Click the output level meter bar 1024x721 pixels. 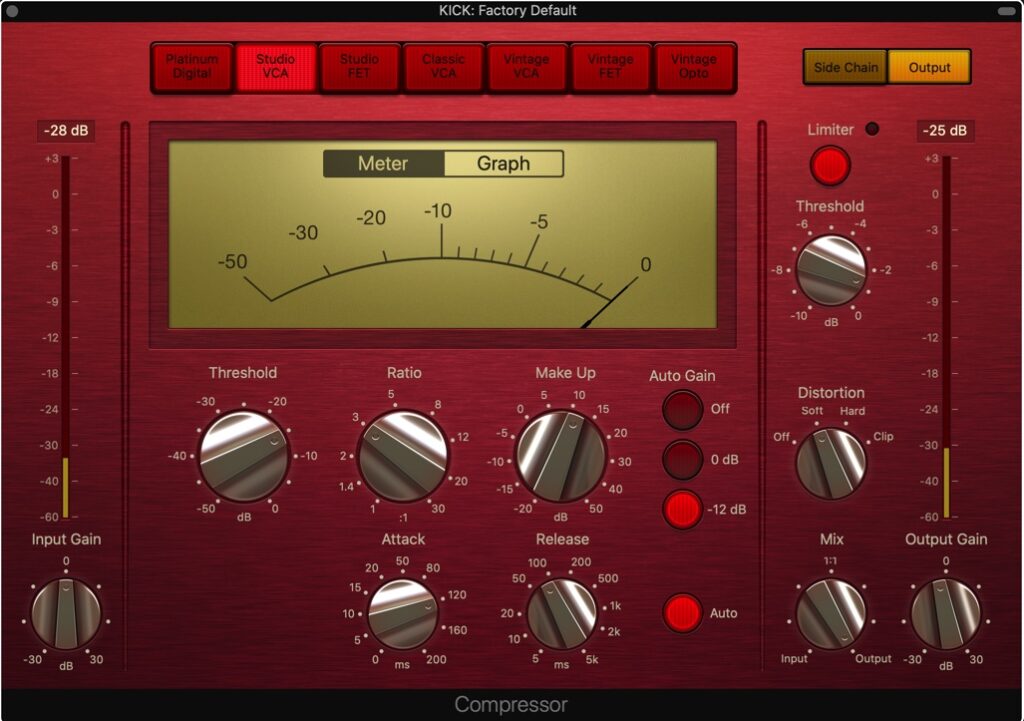(x=946, y=338)
